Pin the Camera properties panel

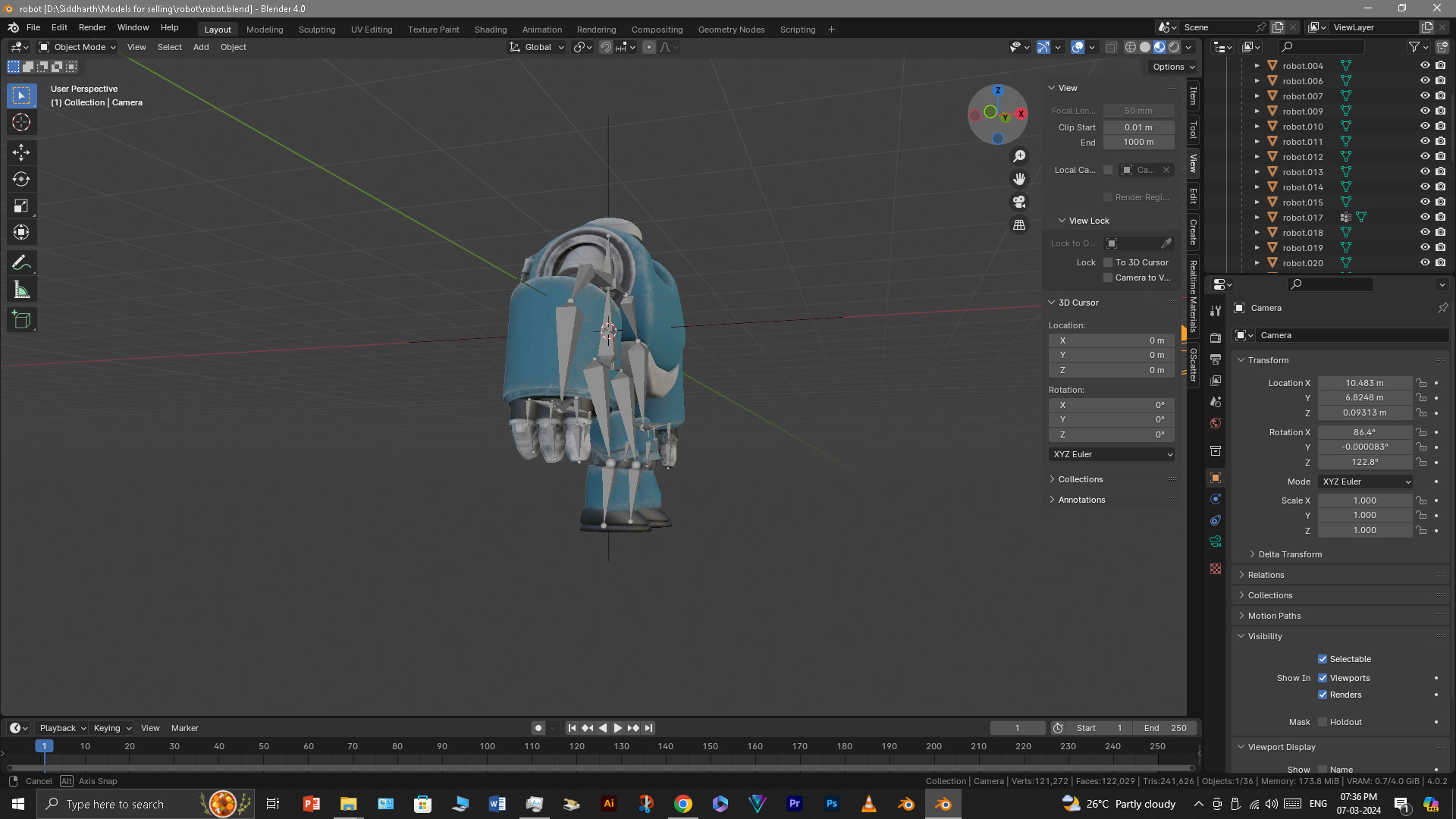click(x=1442, y=308)
